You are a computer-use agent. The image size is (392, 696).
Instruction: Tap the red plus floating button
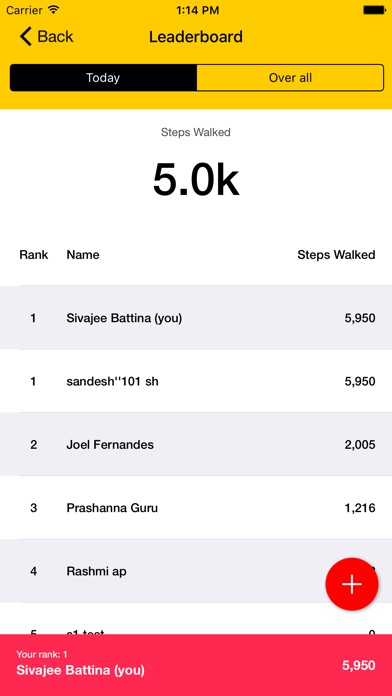click(x=352, y=584)
